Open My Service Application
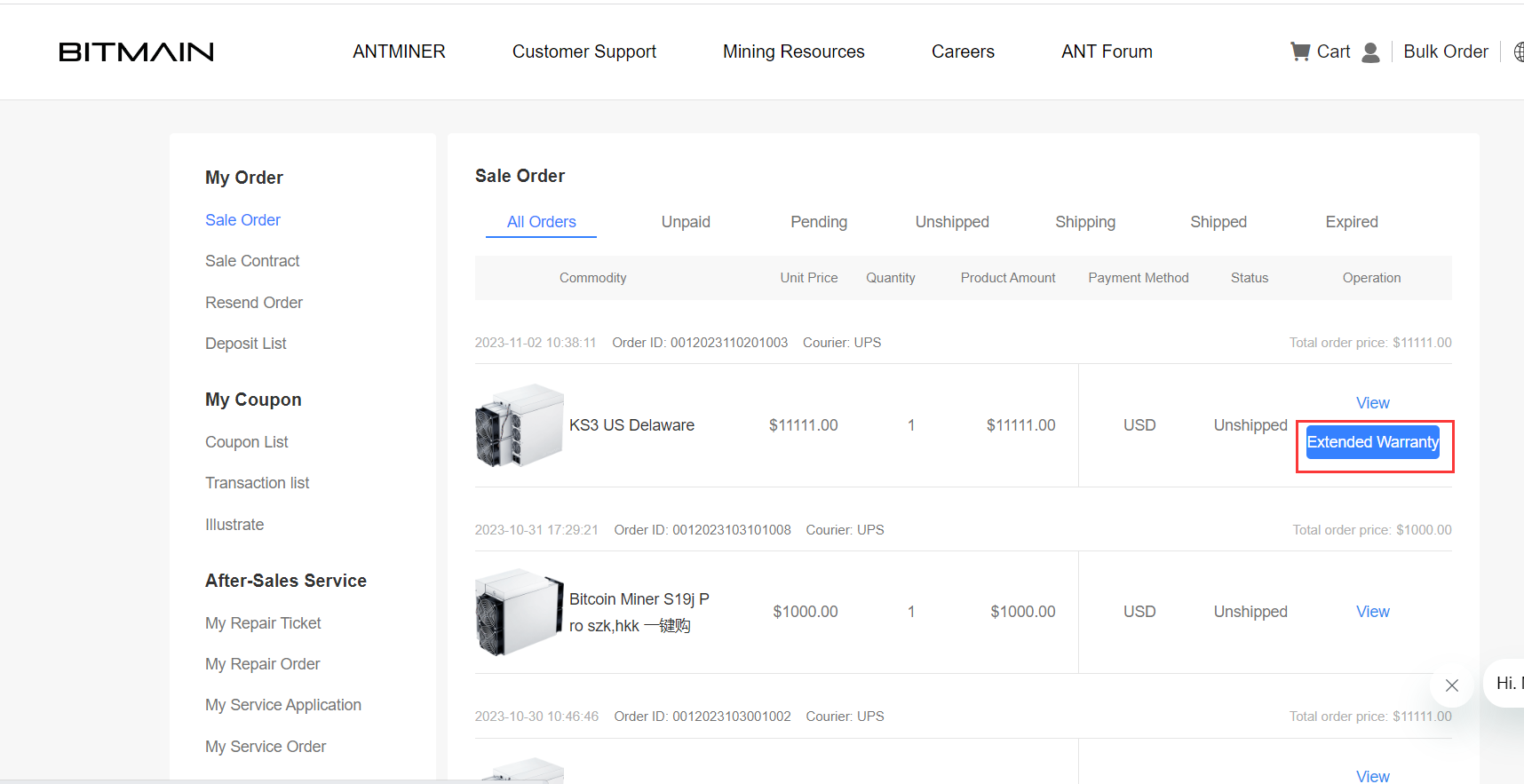Viewport: 1524px width, 784px height. 283,705
